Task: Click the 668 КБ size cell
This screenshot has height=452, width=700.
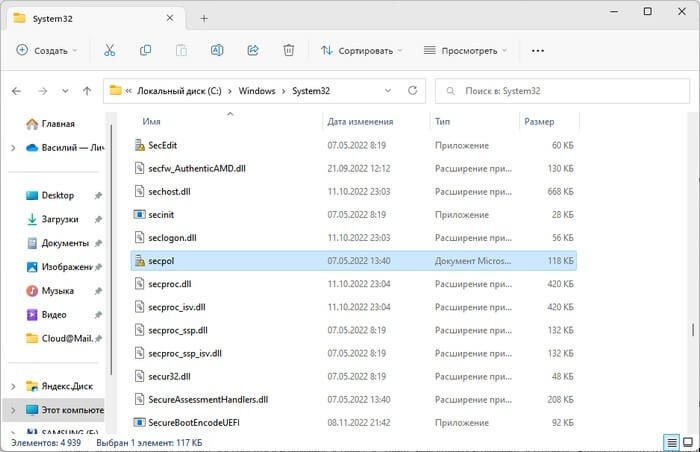Action: point(561,191)
